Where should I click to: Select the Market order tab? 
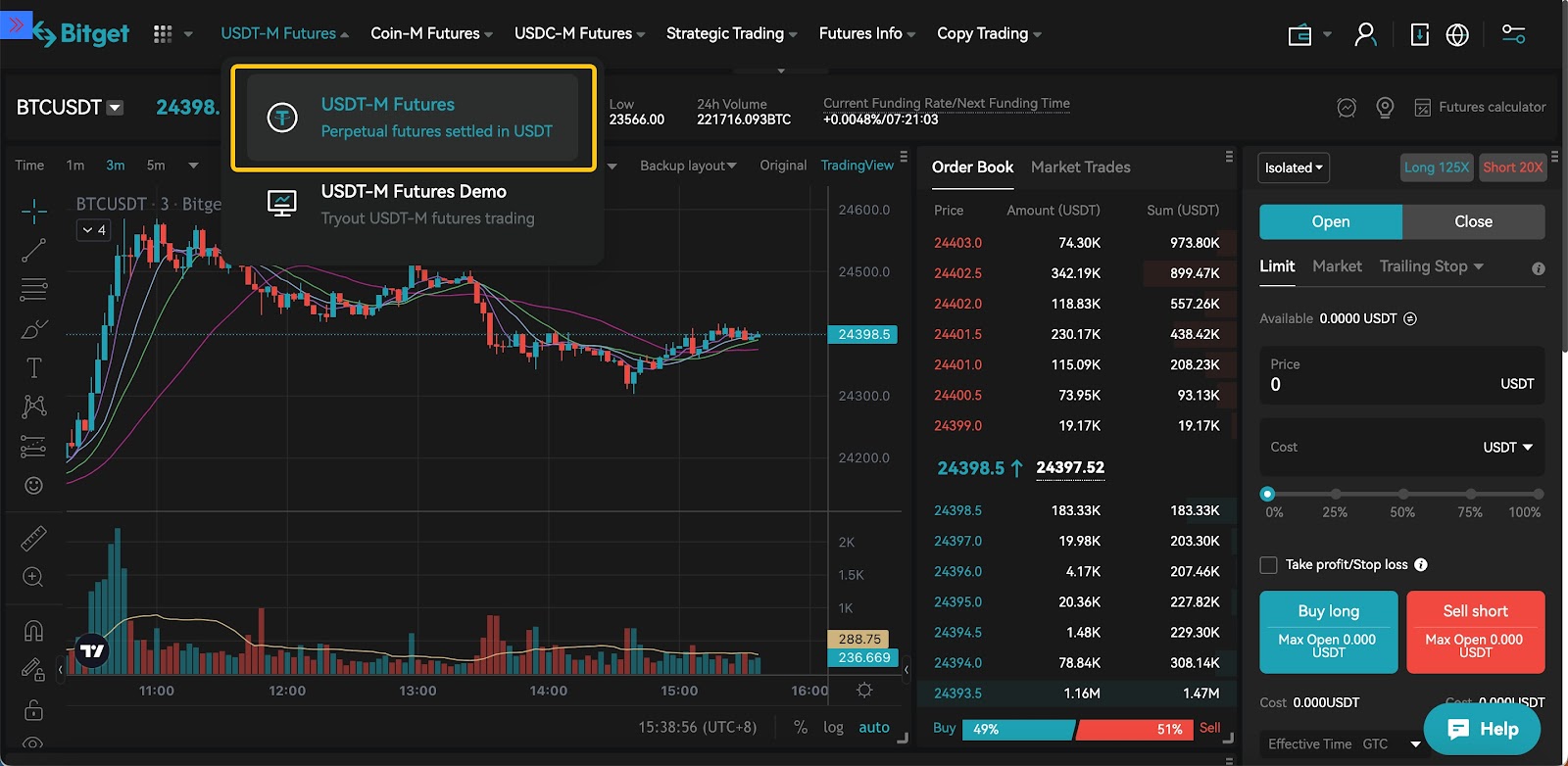1337,266
